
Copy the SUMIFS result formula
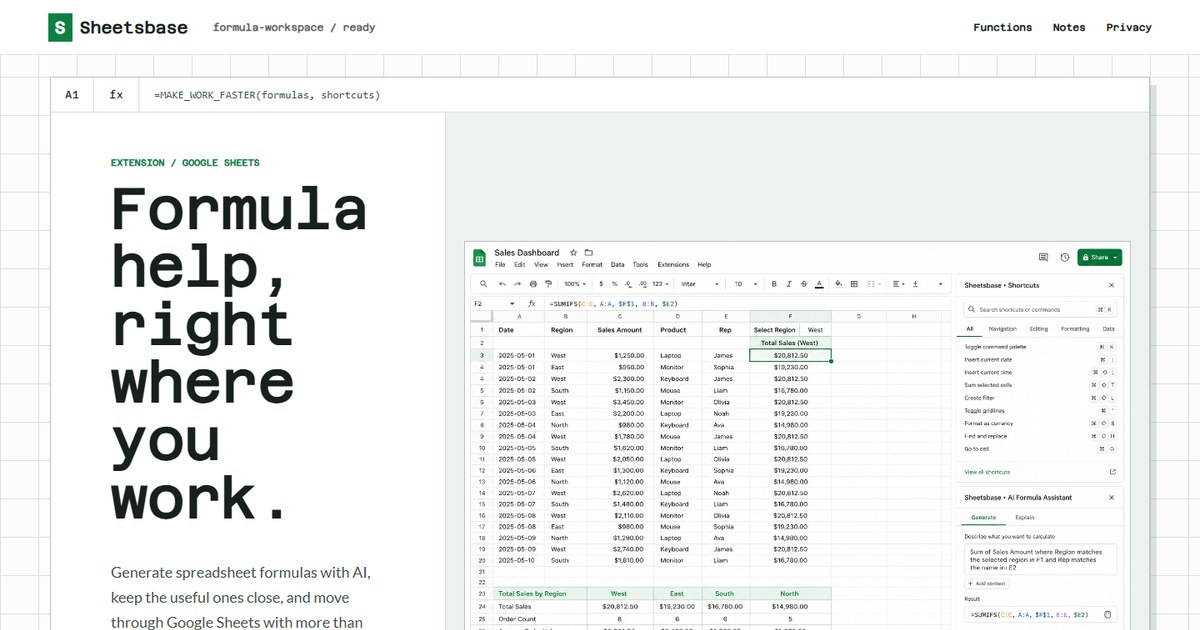[x=1107, y=614]
